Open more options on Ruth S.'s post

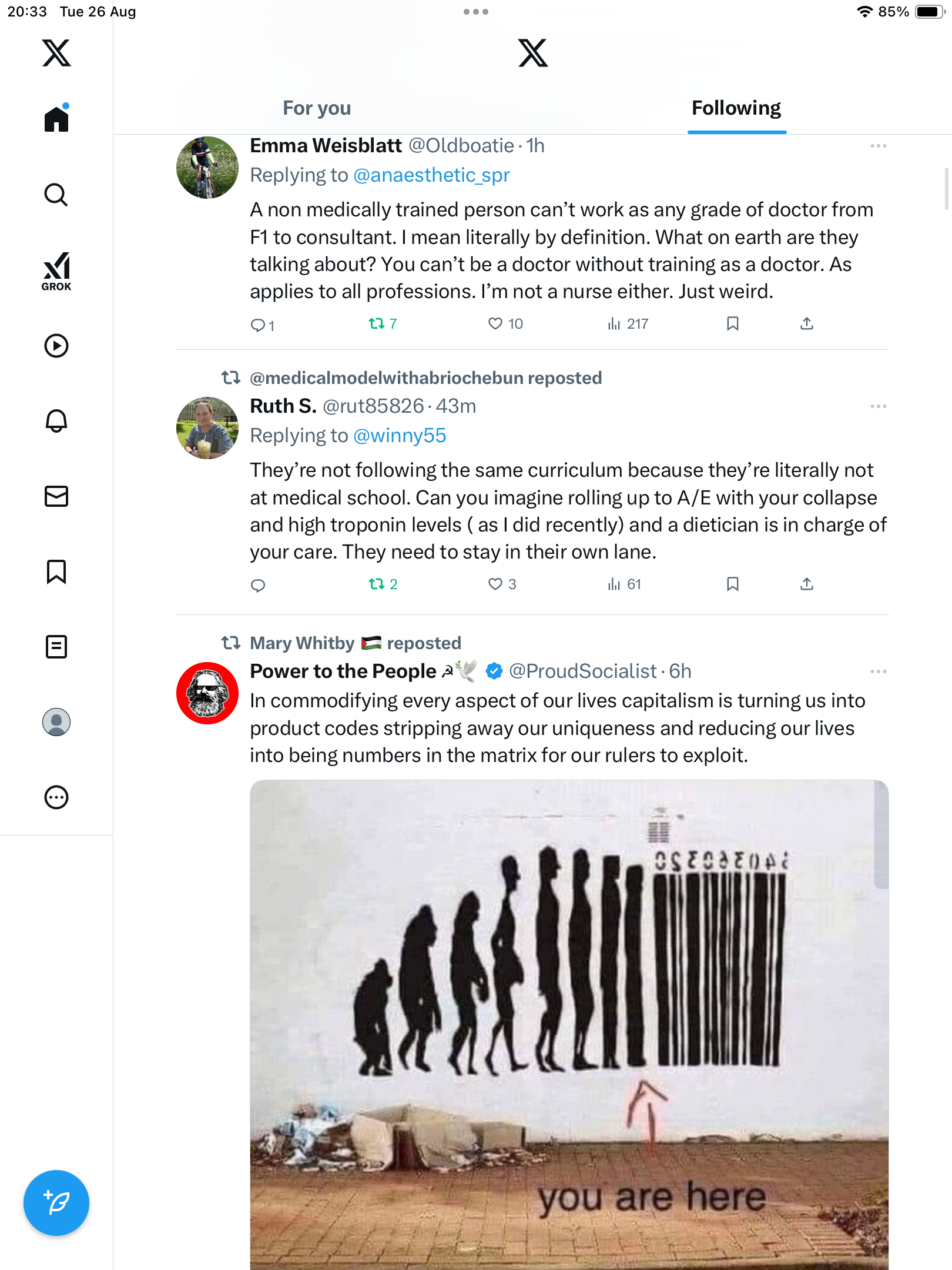tap(878, 406)
